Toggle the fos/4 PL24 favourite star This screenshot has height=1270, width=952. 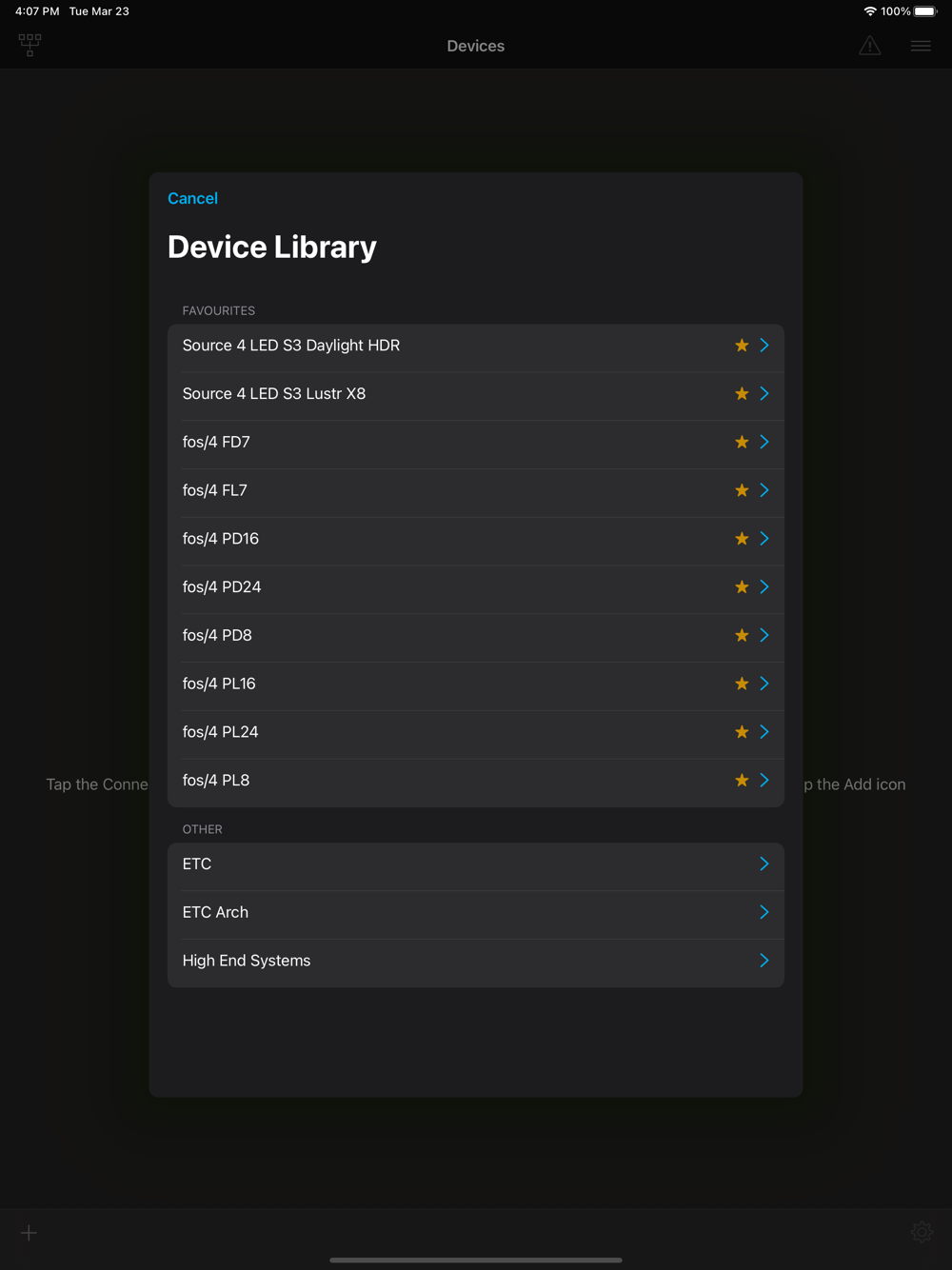click(x=742, y=732)
